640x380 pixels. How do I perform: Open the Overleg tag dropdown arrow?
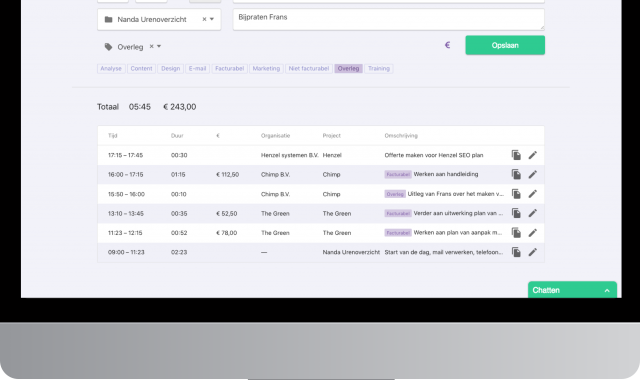159,47
